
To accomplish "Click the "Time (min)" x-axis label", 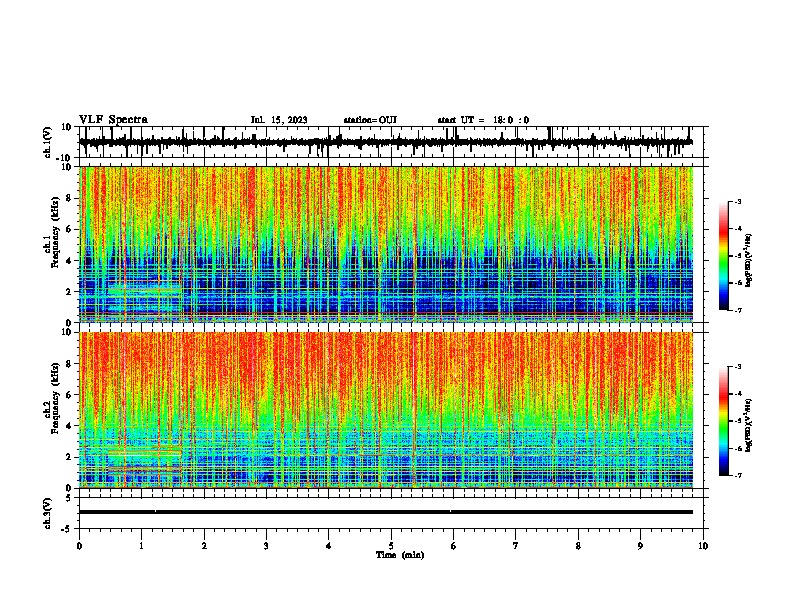I will click(x=400, y=555).
